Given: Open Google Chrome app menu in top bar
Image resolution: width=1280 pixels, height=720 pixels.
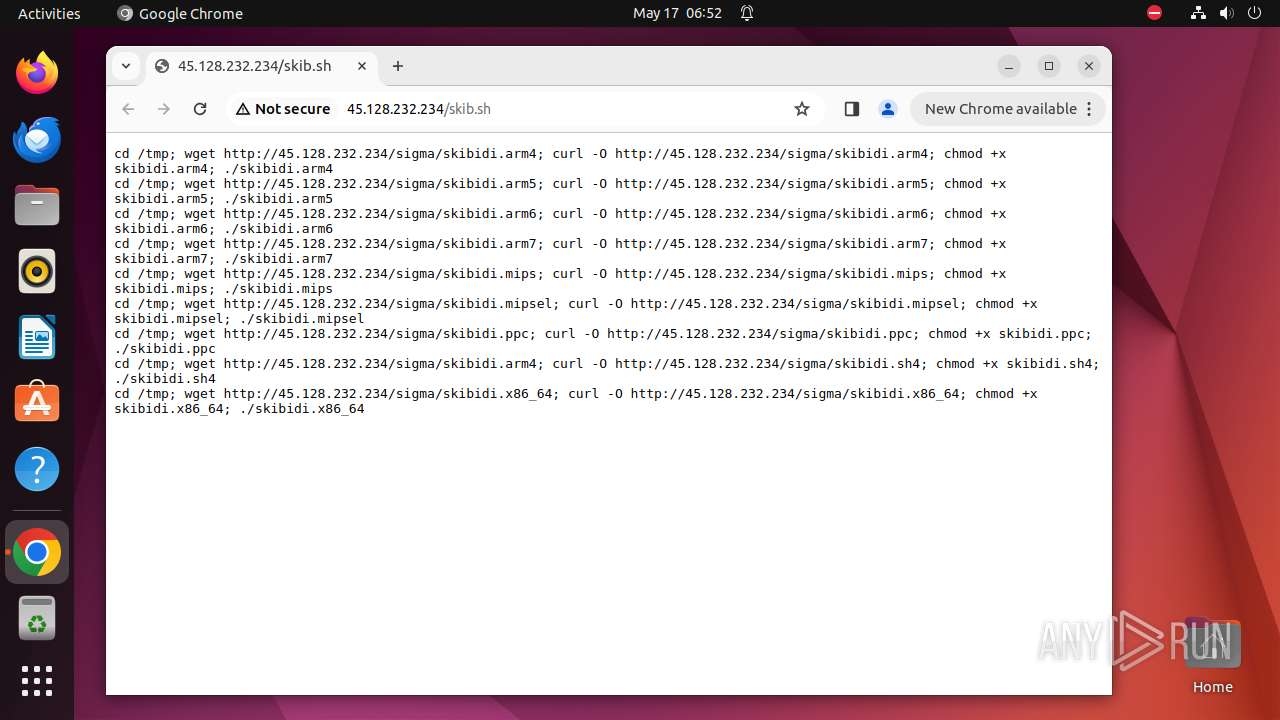Looking at the screenshot, I should pyautogui.click(x=180, y=13).
